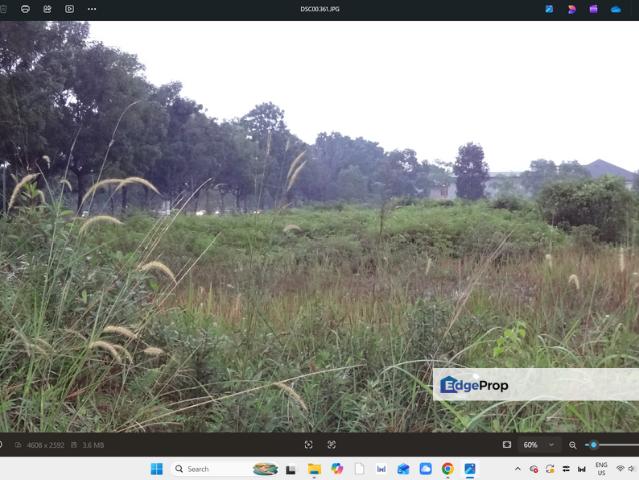Adjust the zoom slider handle
The image size is (639, 480).
[594, 445]
